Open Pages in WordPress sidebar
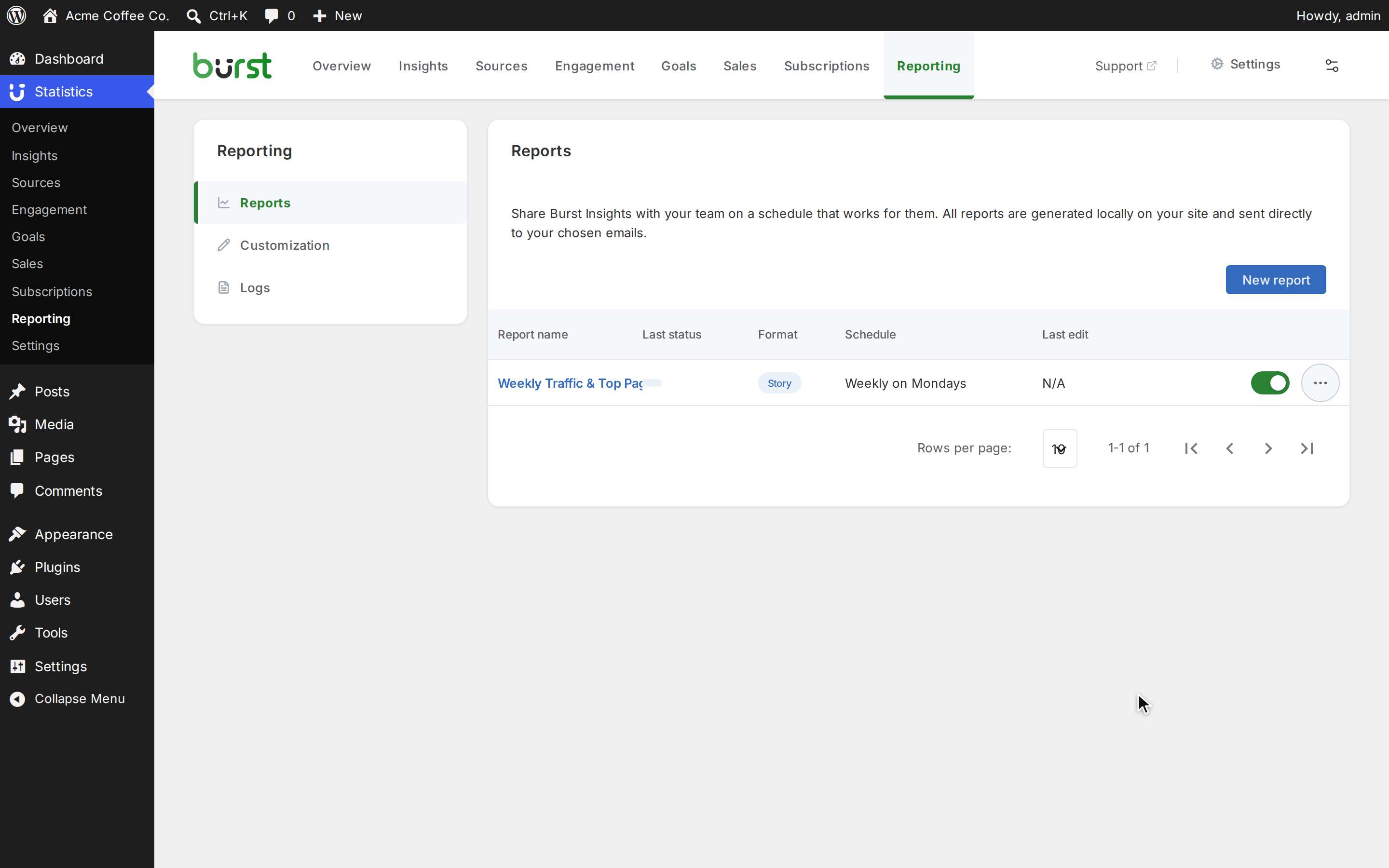Screen dimensions: 1389x868 (x=77, y=457)
